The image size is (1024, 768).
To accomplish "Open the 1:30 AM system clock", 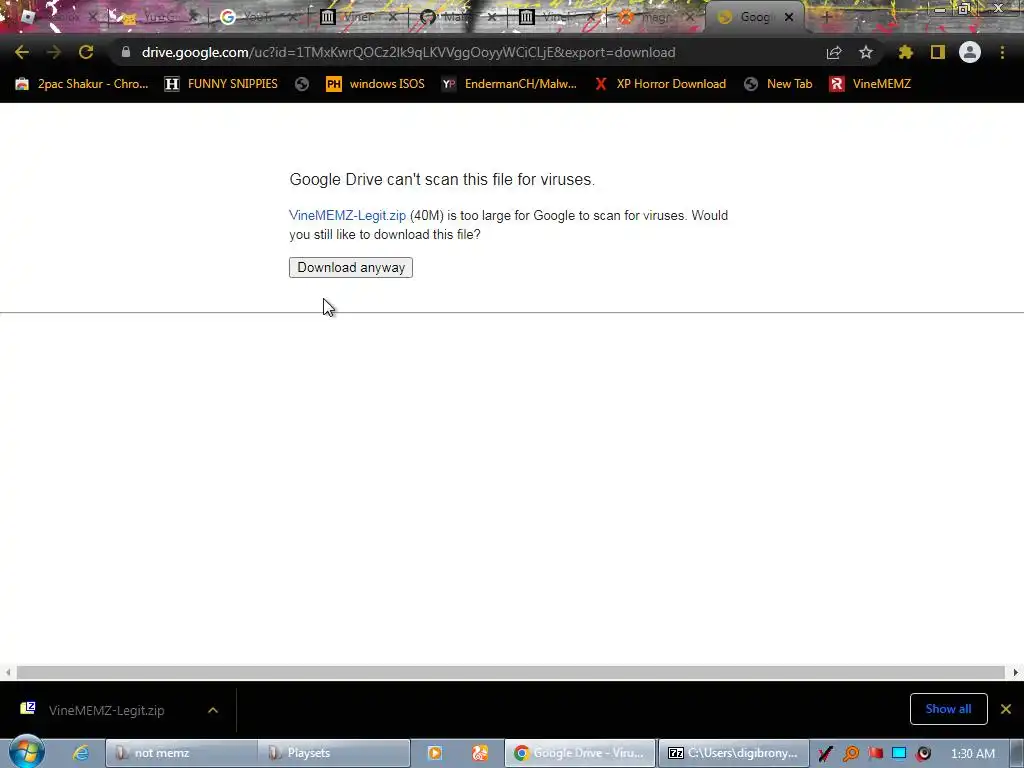I will [972, 754].
